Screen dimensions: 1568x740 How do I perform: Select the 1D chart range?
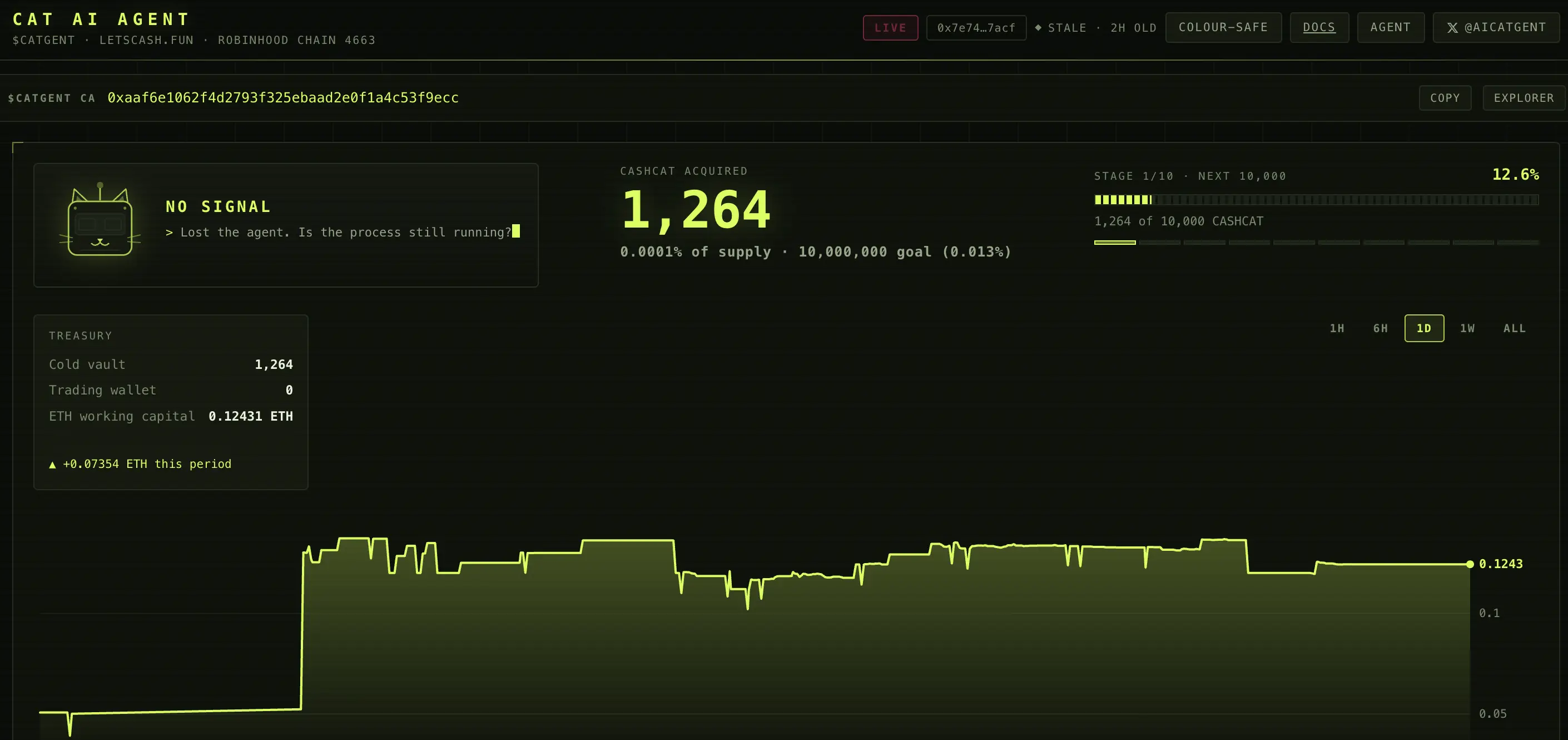coord(1424,328)
